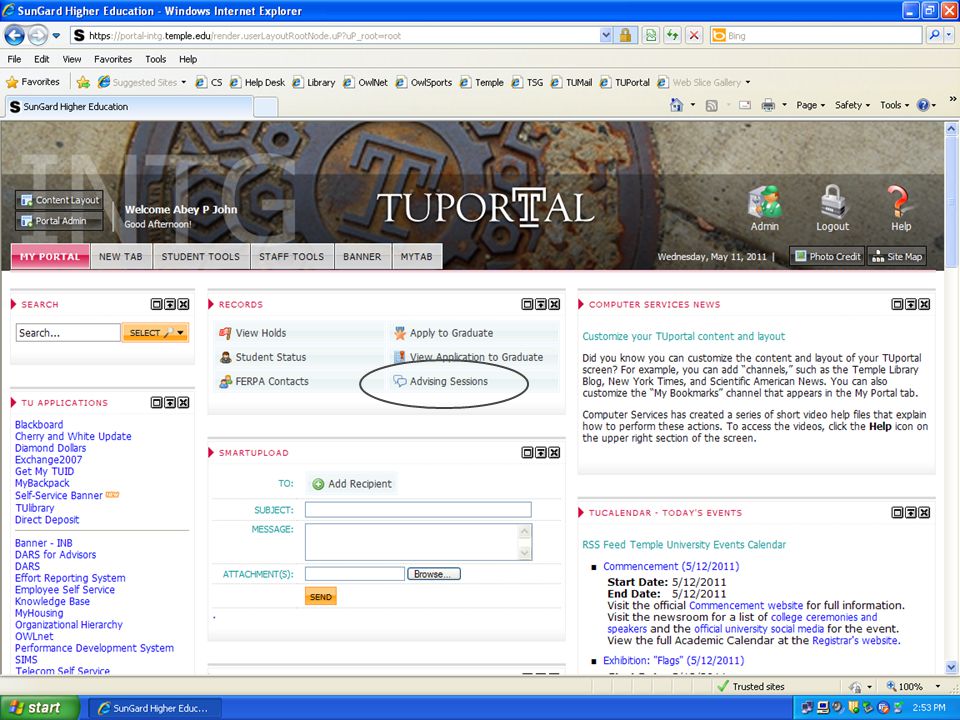Click the SunGard Higher Educ... taskbar button
The height and width of the screenshot is (720, 960).
[x=154, y=708]
